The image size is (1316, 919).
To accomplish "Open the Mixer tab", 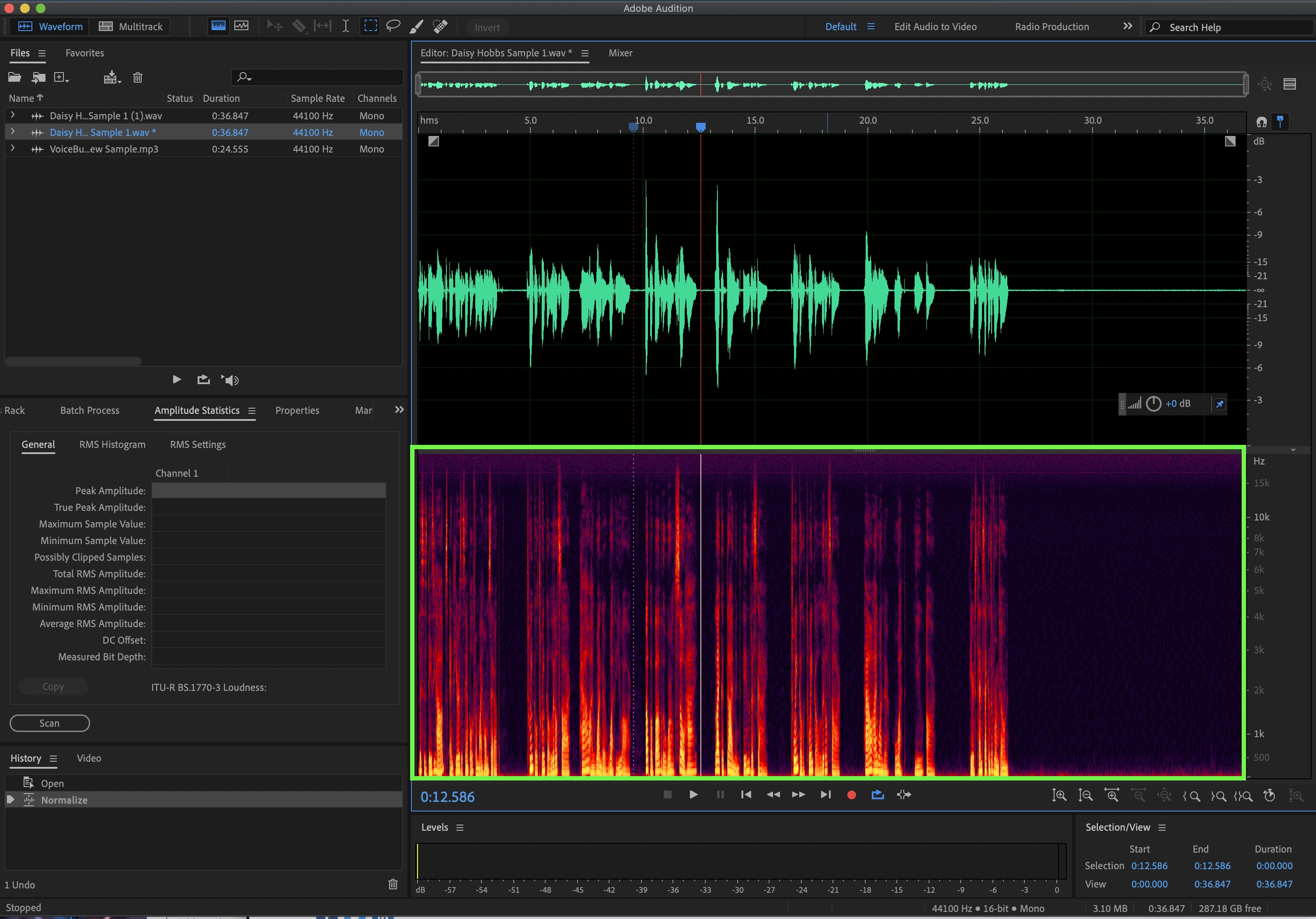I will click(x=620, y=53).
